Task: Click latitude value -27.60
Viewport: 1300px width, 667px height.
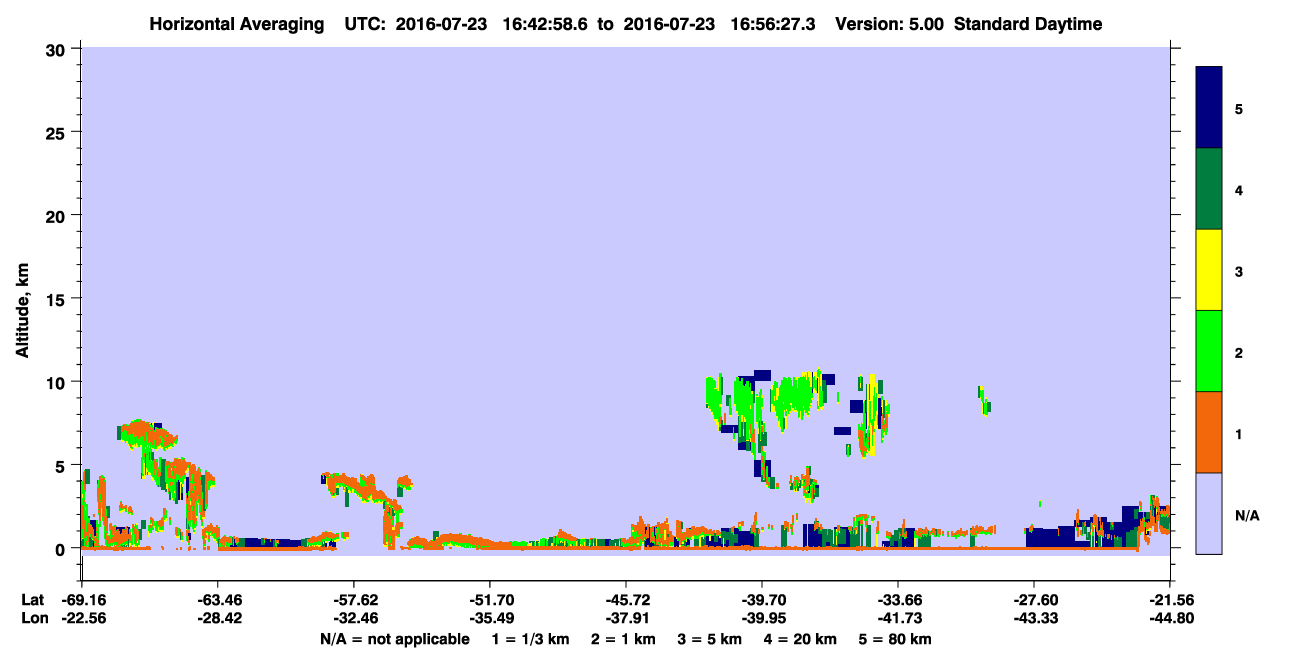Action: pos(1034,600)
